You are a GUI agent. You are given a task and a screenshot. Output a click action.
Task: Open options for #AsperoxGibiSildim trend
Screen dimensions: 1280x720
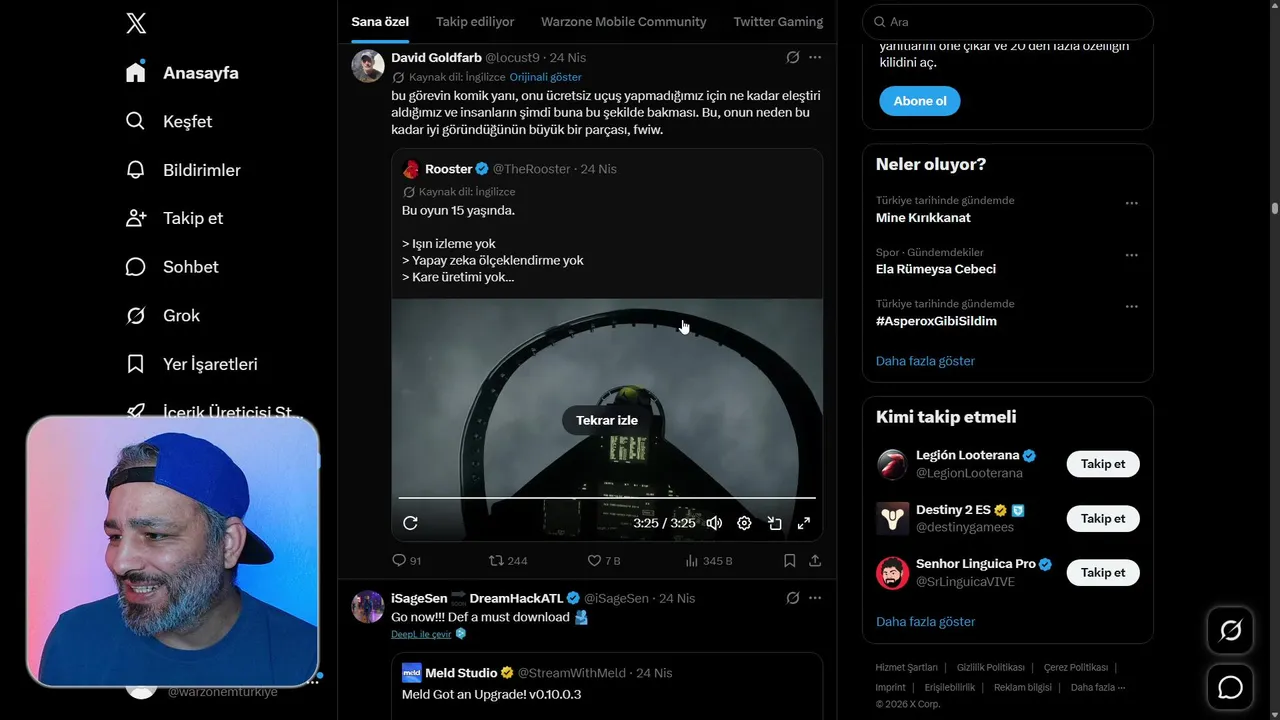tap(1131, 307)
